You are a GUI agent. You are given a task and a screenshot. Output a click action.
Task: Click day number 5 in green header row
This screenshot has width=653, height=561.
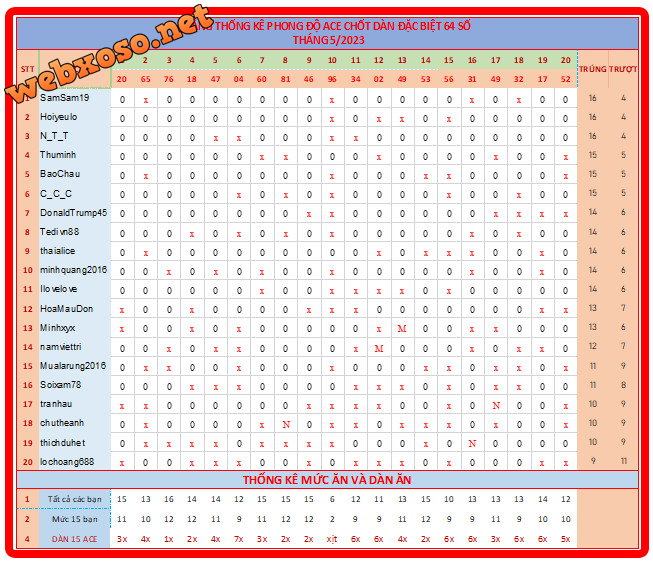(x=215, y=60)
